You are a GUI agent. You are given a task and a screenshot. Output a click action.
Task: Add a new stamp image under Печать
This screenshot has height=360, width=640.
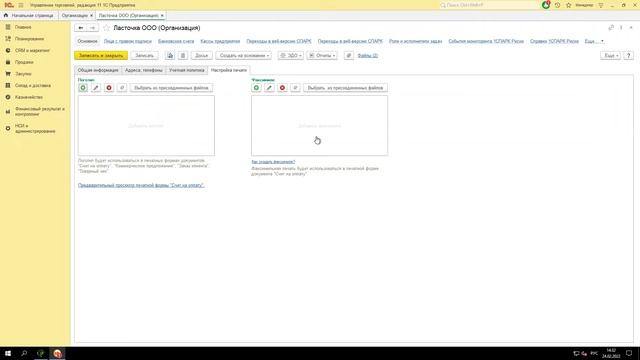(83, 88)
